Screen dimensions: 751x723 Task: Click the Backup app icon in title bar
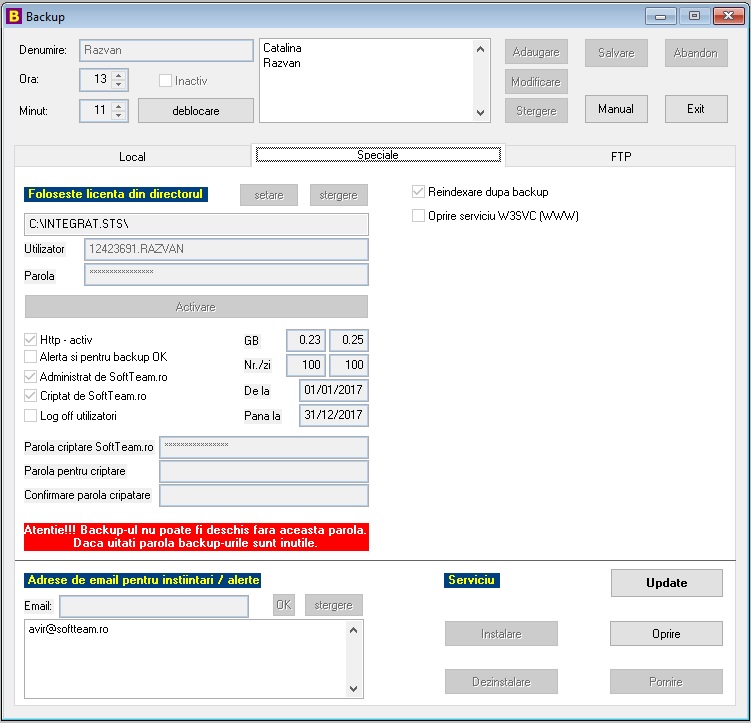(x=14, y=16)
